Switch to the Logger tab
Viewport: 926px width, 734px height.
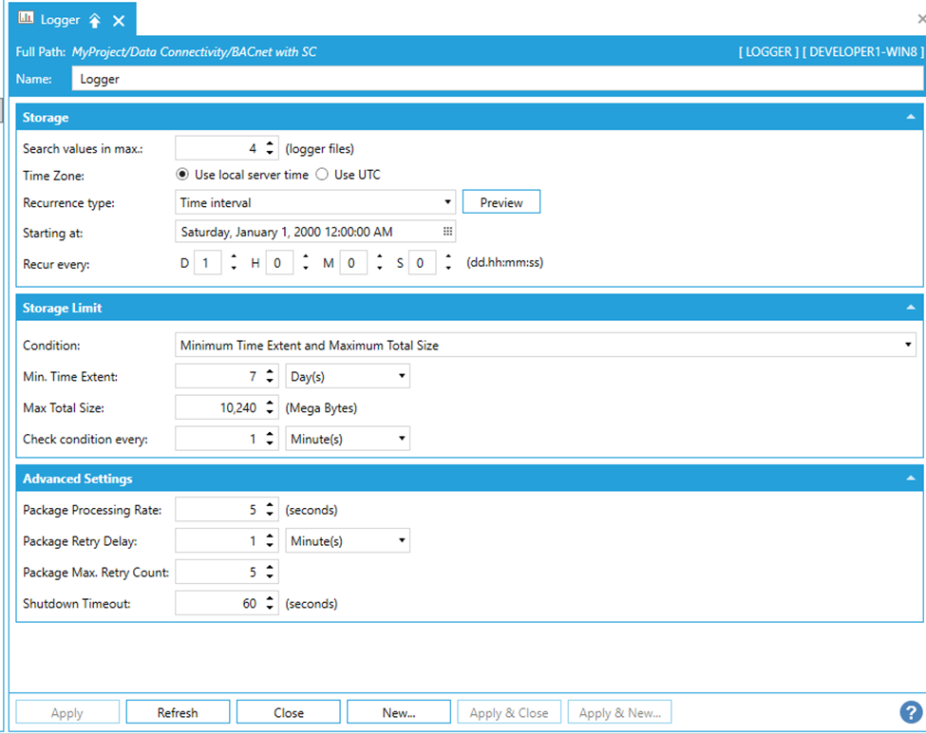(x=60, y=20)
